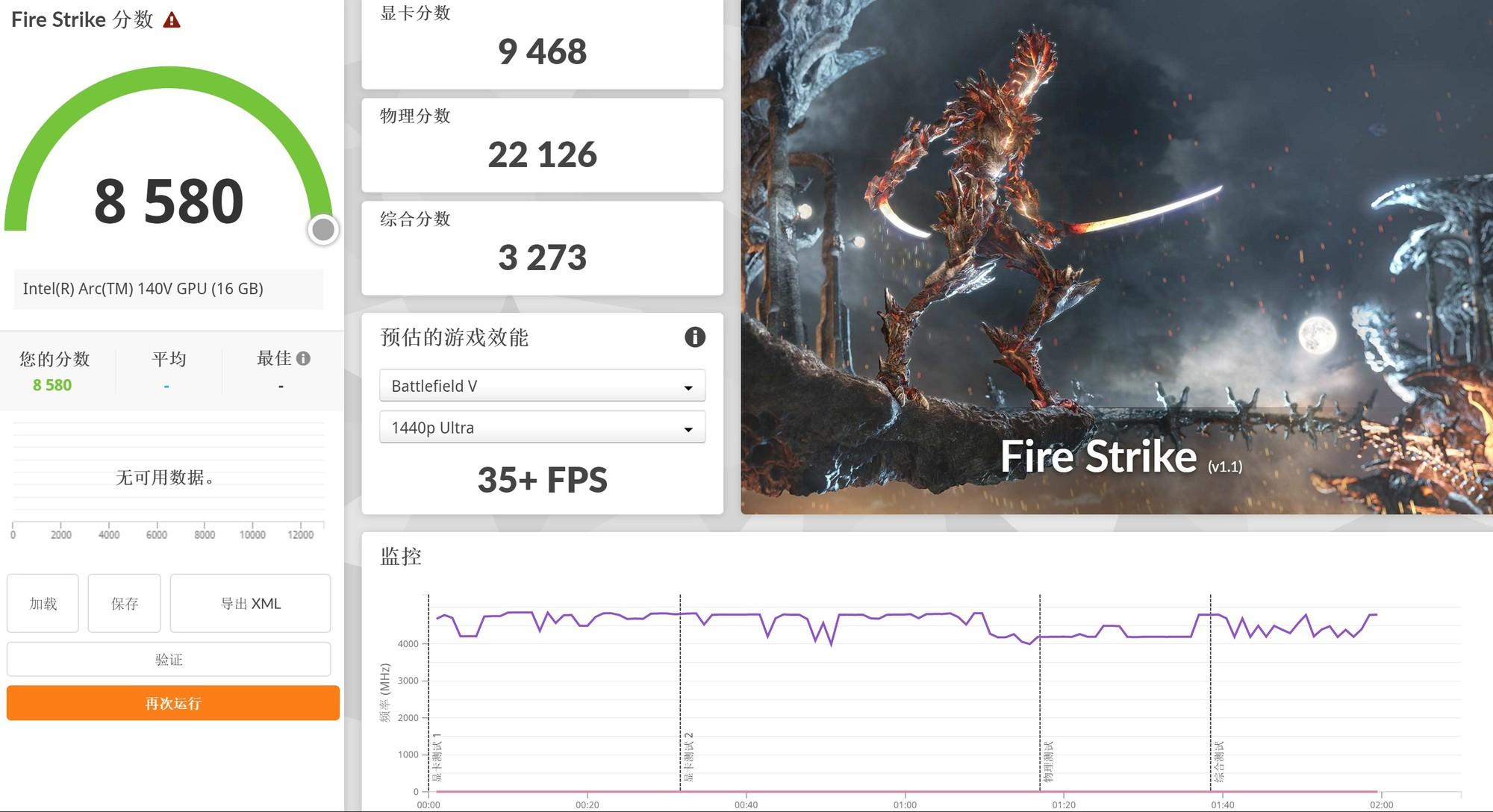This screenshot has height=812, width=1493.
Task: Click the 综合测试 marker in monitoring chart
Action: coord(1219,761)
